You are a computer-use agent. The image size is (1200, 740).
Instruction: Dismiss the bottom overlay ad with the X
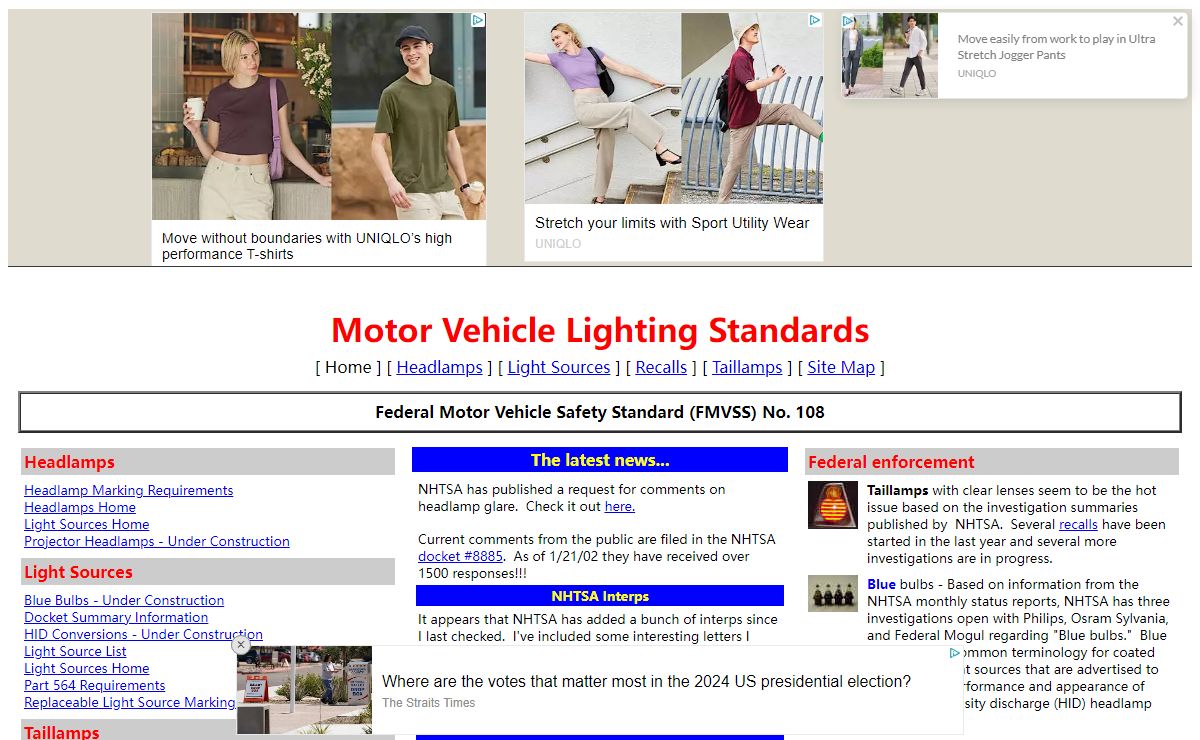(x=241, y=645)
